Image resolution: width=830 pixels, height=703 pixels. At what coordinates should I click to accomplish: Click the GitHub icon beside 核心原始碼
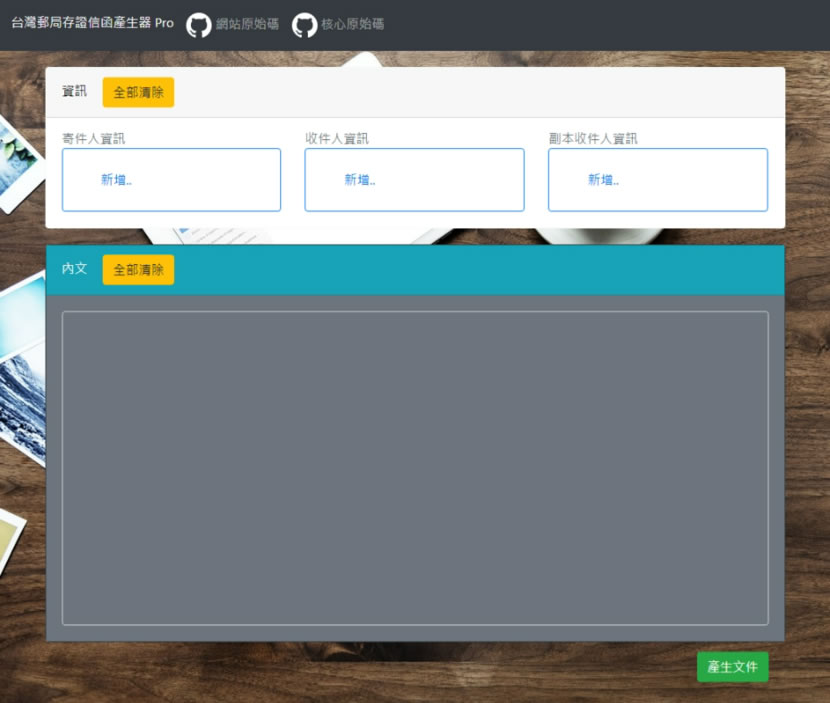(x=304, y=25)
